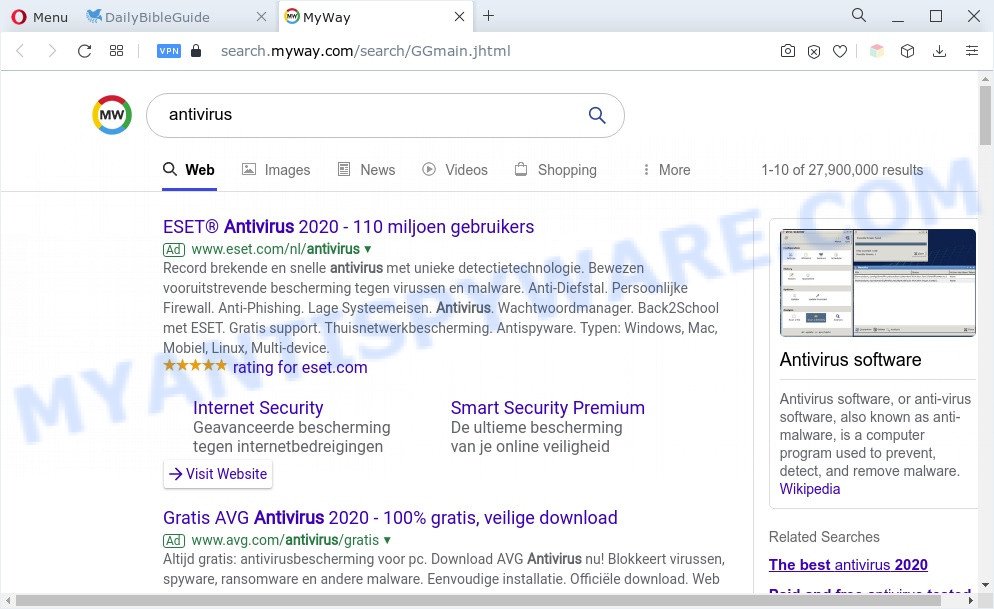The height and width of the screenshot is (609, 994).
Task: Click the 'Related Searches' heading
Action: point(824,537)
